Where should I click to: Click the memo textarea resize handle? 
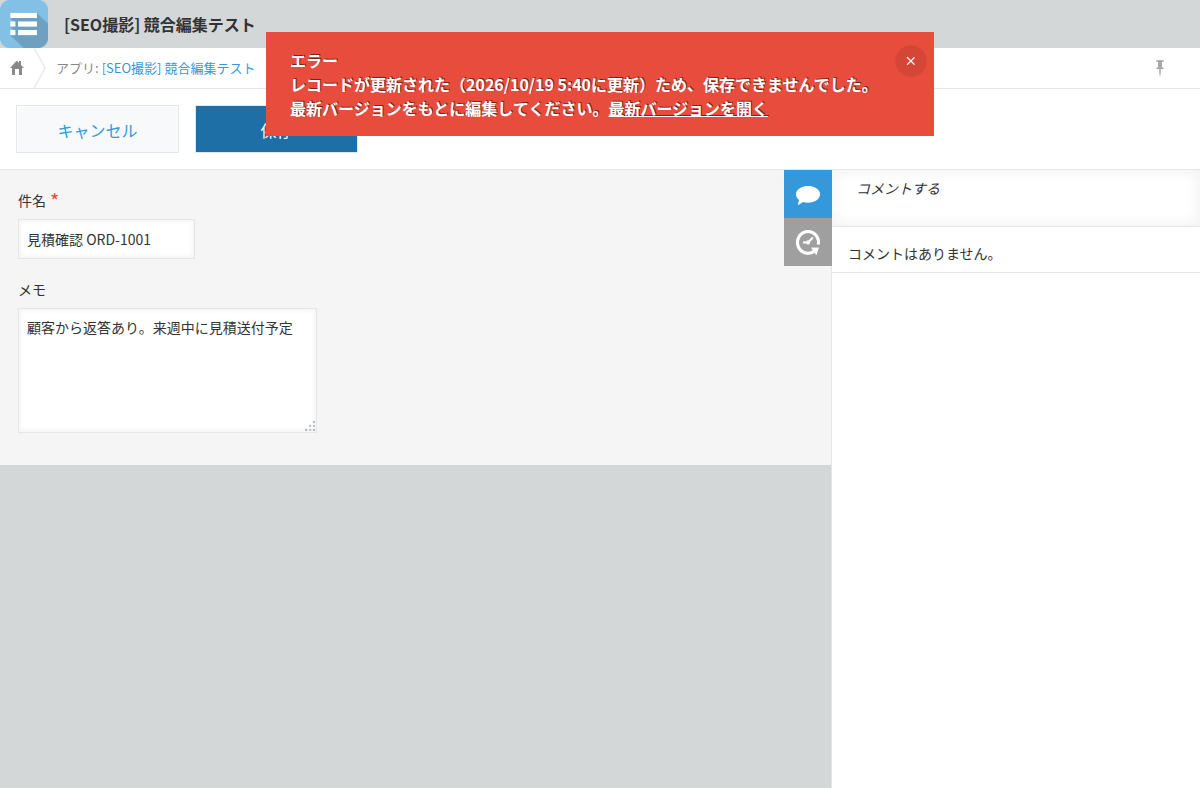click(310, 426)
